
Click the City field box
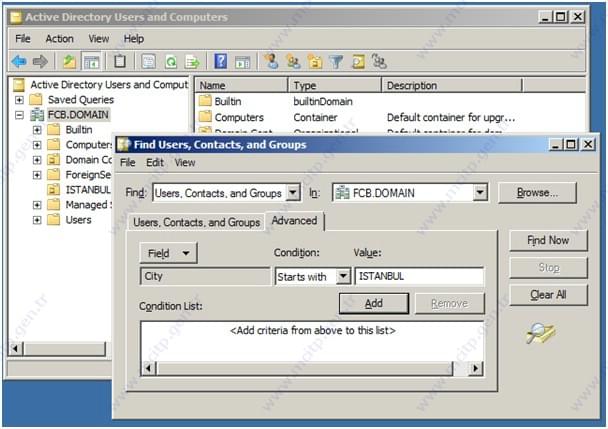point(205,276)
